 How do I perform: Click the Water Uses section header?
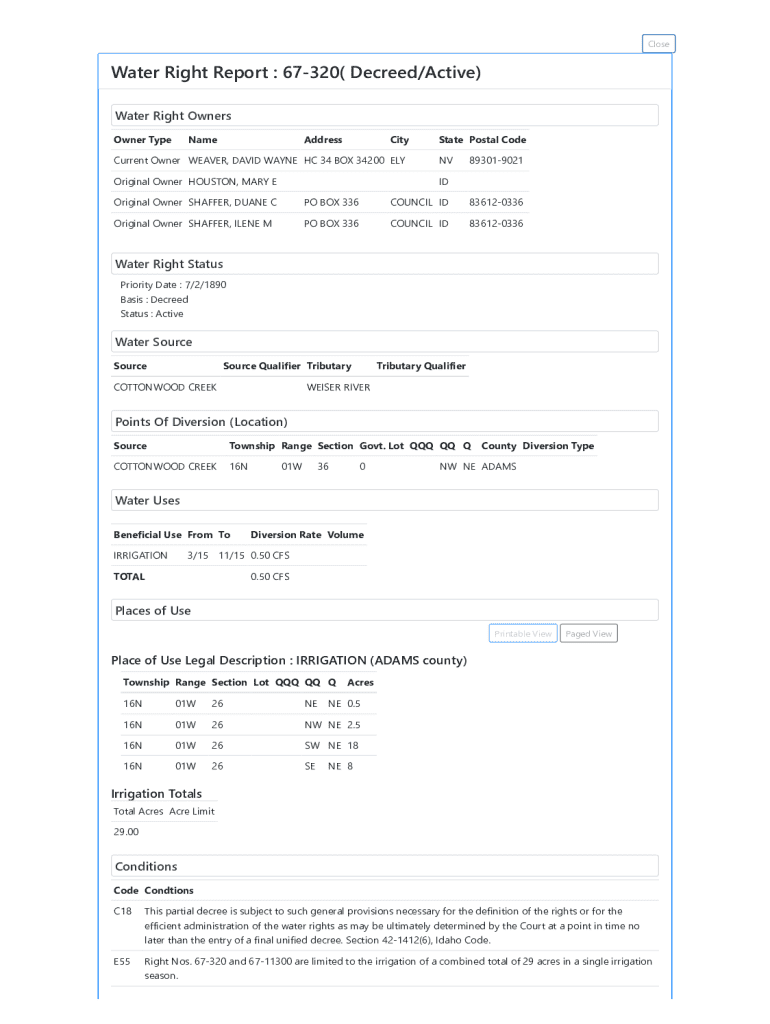(147, 500)
